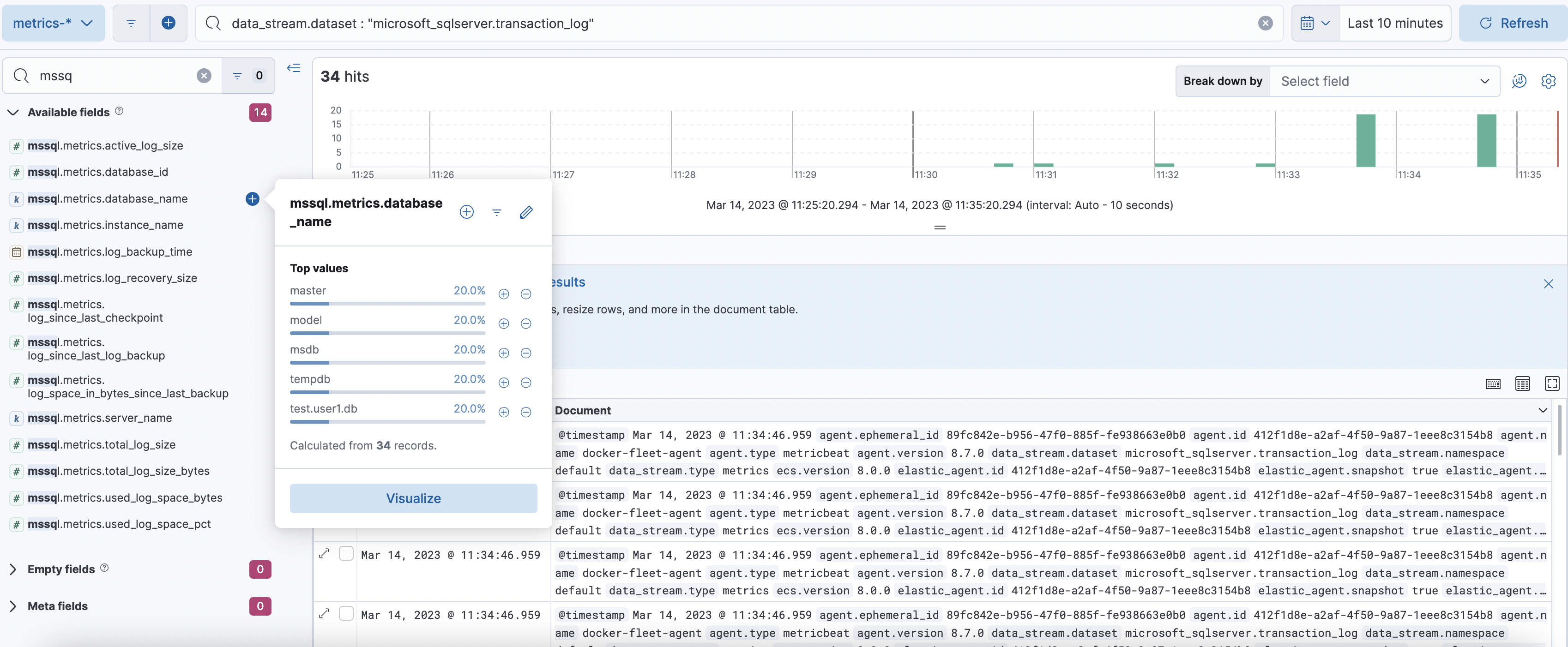Select the fourth document row checkbox
The image size is (1568, 647).
(346, 613)
